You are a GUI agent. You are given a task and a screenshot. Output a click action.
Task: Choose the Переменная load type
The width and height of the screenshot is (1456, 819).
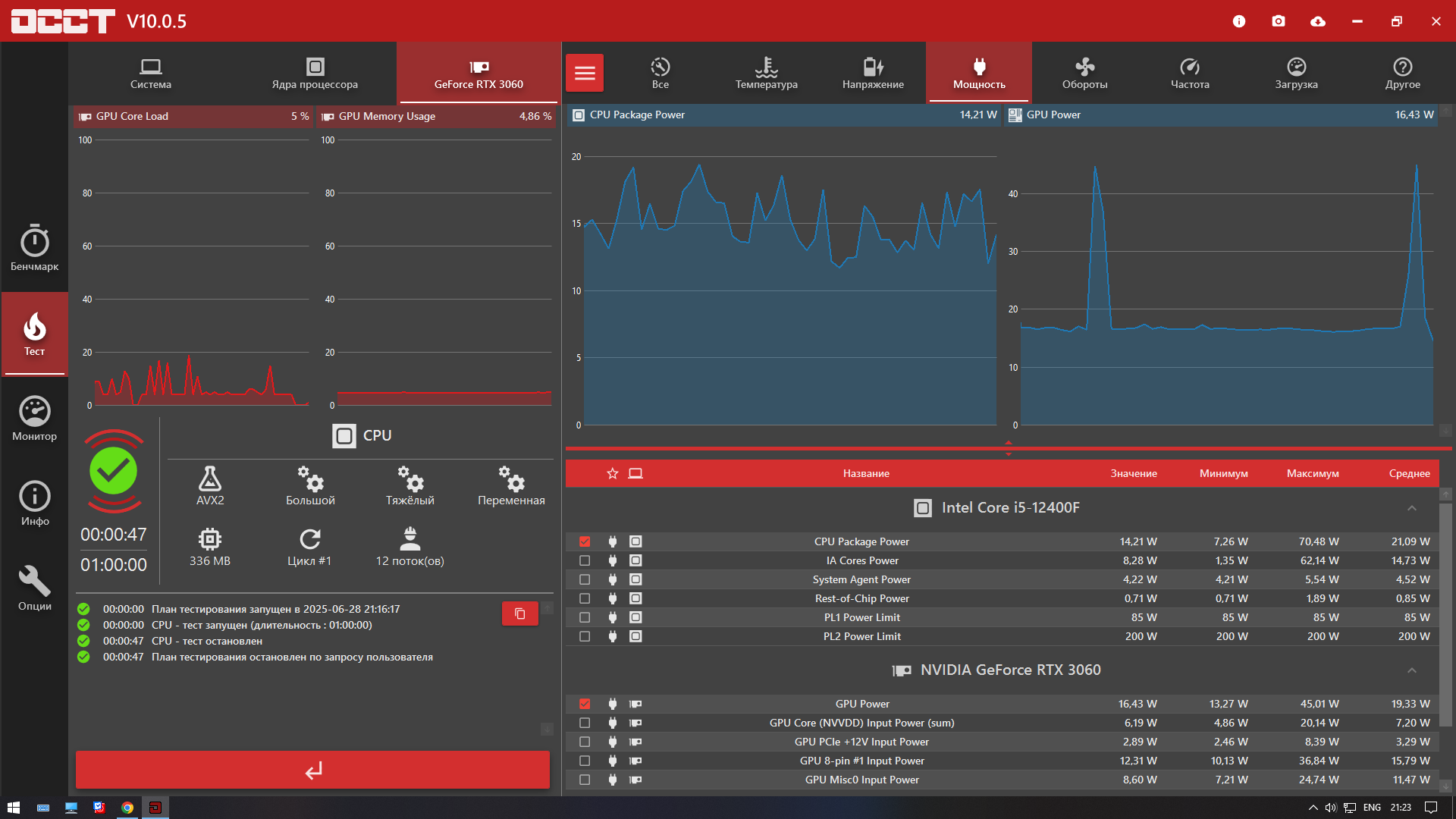tap(511, 486)
